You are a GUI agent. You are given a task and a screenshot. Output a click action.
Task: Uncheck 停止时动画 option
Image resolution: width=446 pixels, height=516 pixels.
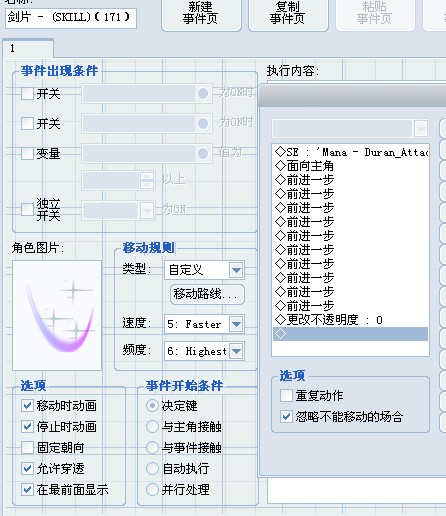pyautogui.click(x=27, y=427)
